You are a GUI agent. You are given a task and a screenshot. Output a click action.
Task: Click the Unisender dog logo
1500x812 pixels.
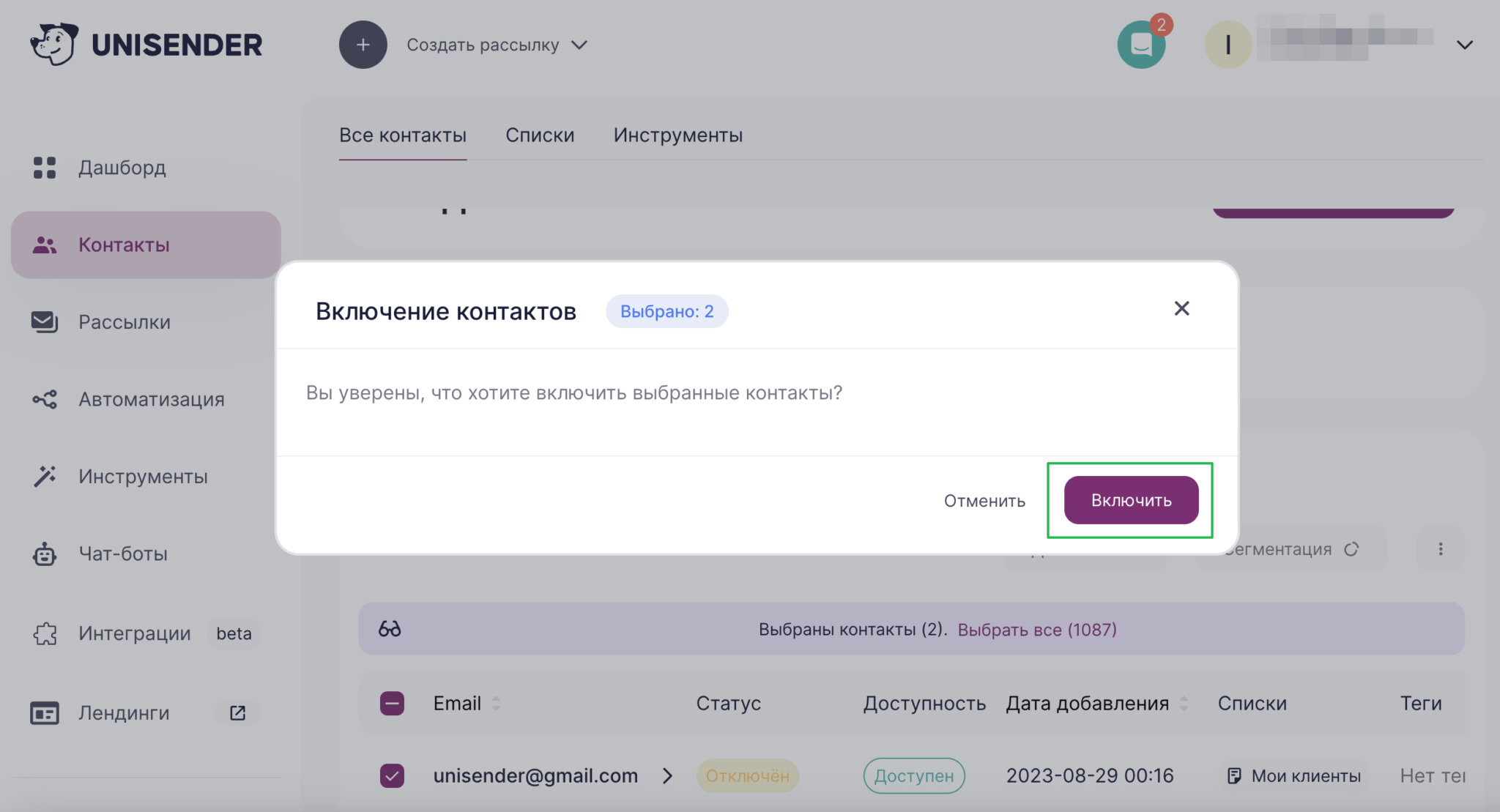pos(54,44)
